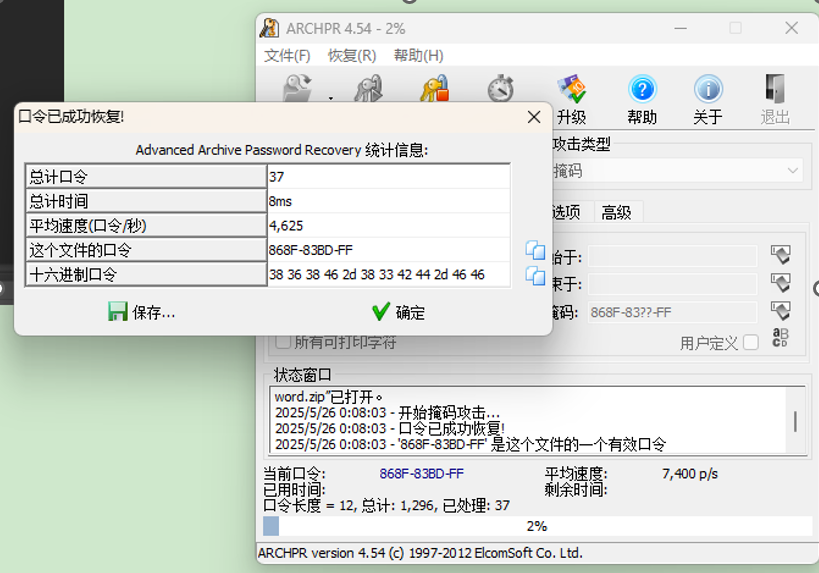The width and height of the screenshot is (819, 573).
Task: Click the Benchmark stopwatch icon
Action: pos(500,88)
